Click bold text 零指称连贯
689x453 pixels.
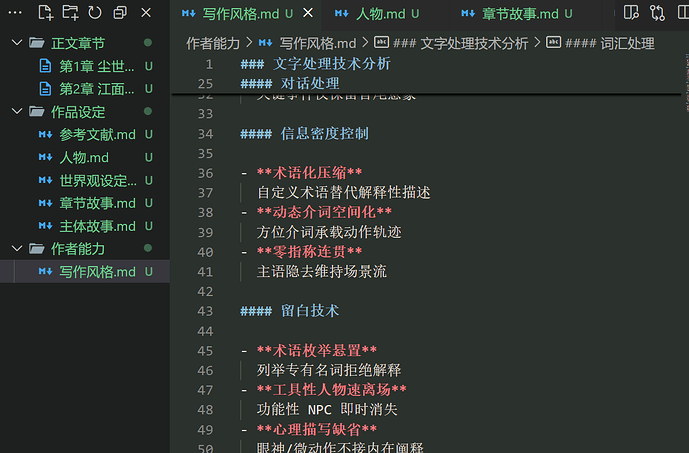click(x=309, y=252)
